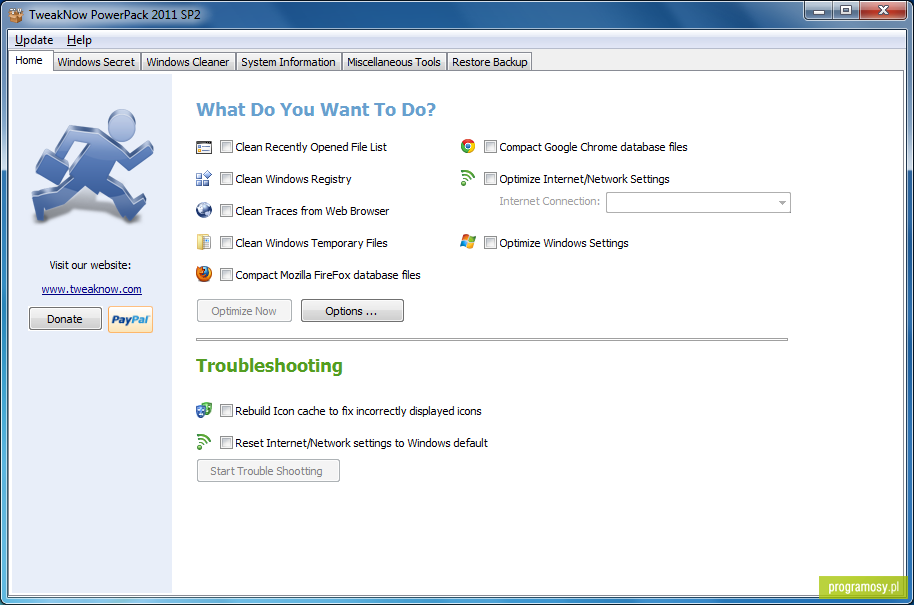Click the 'What Do You Want To Do?' heading

(x=316, y=110)
